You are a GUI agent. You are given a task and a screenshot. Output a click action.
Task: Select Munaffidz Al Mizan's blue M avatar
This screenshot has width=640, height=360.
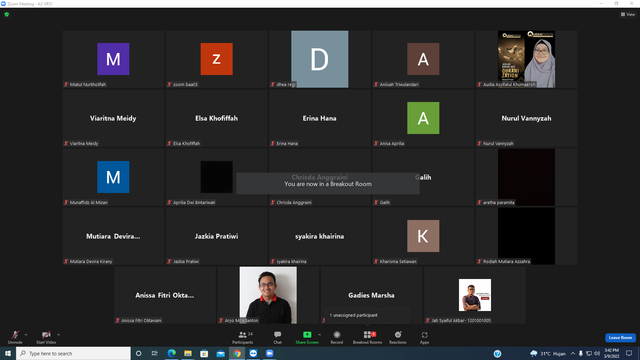(x=113, y=177)
